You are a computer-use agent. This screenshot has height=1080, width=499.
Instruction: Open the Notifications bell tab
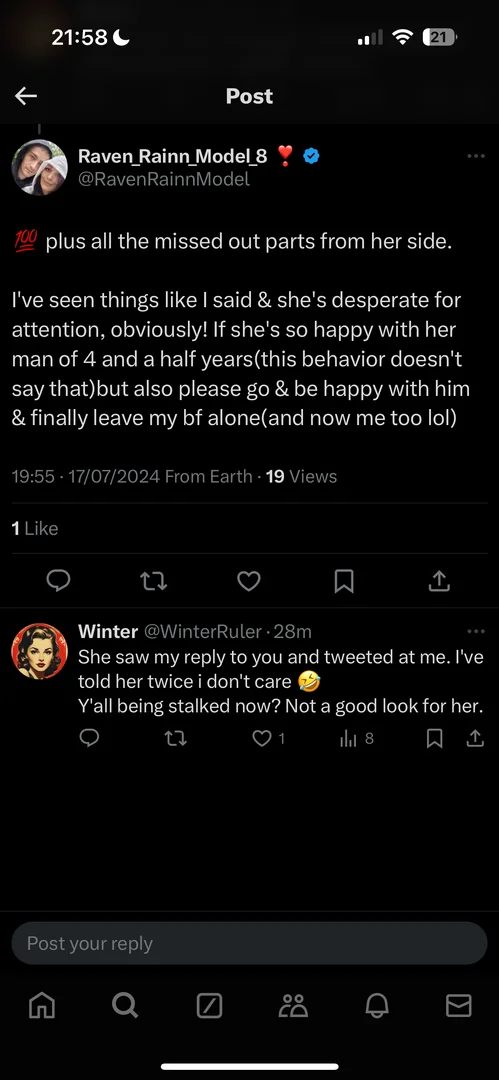377,1006
